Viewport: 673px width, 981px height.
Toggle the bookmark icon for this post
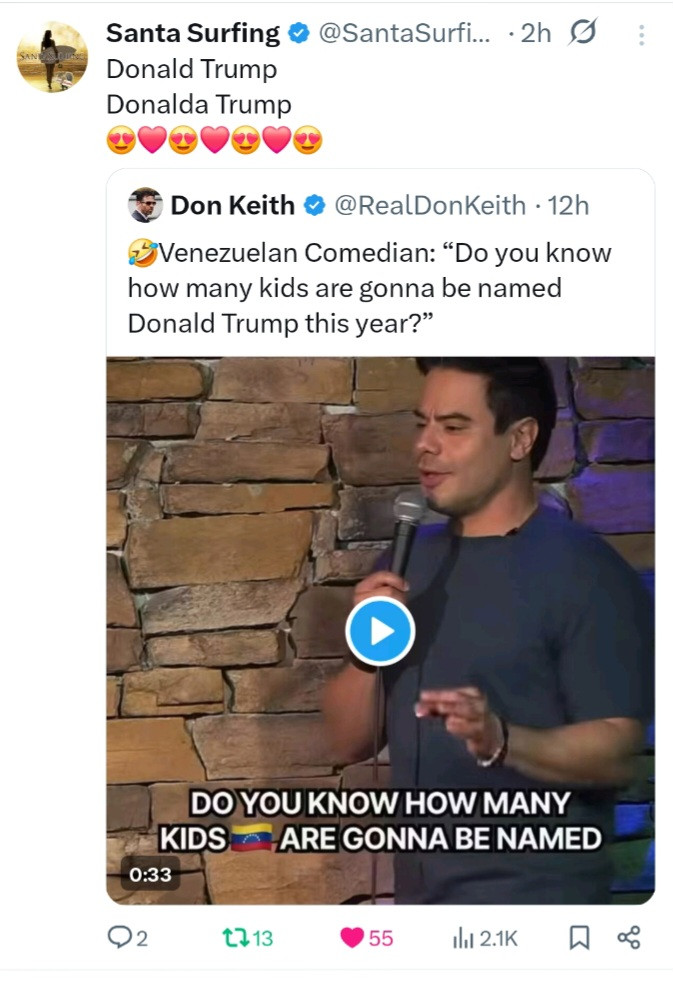(x=578, y=937)
